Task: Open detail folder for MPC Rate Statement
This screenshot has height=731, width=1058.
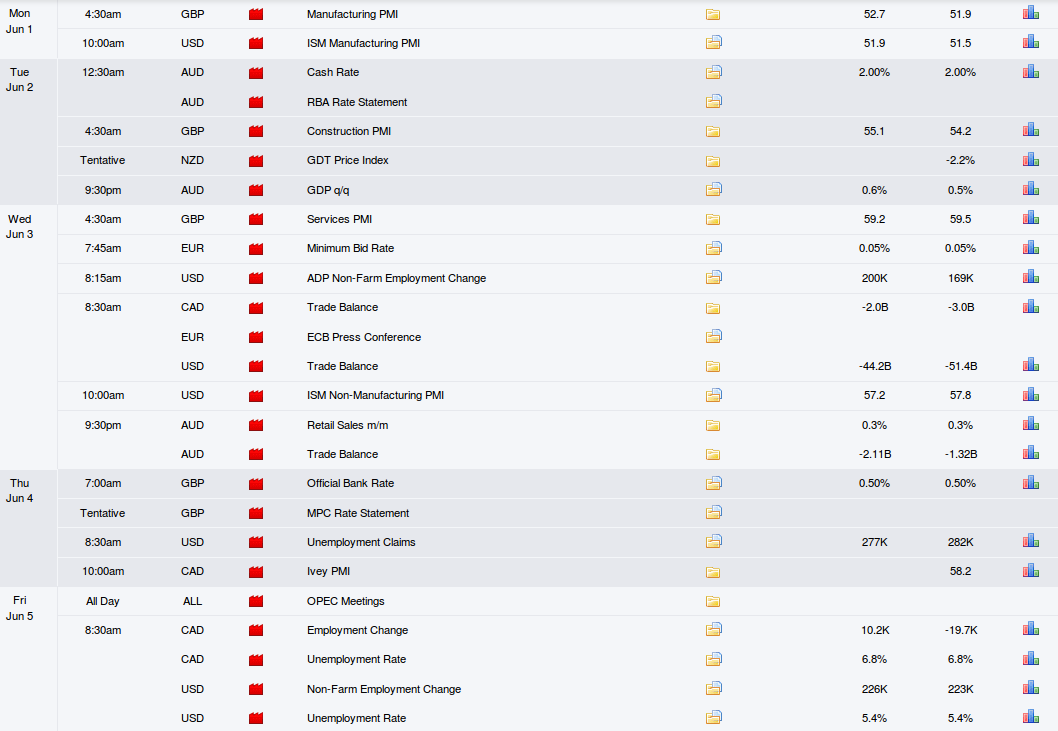Action: pyautogui.click(x=714, y=512)
